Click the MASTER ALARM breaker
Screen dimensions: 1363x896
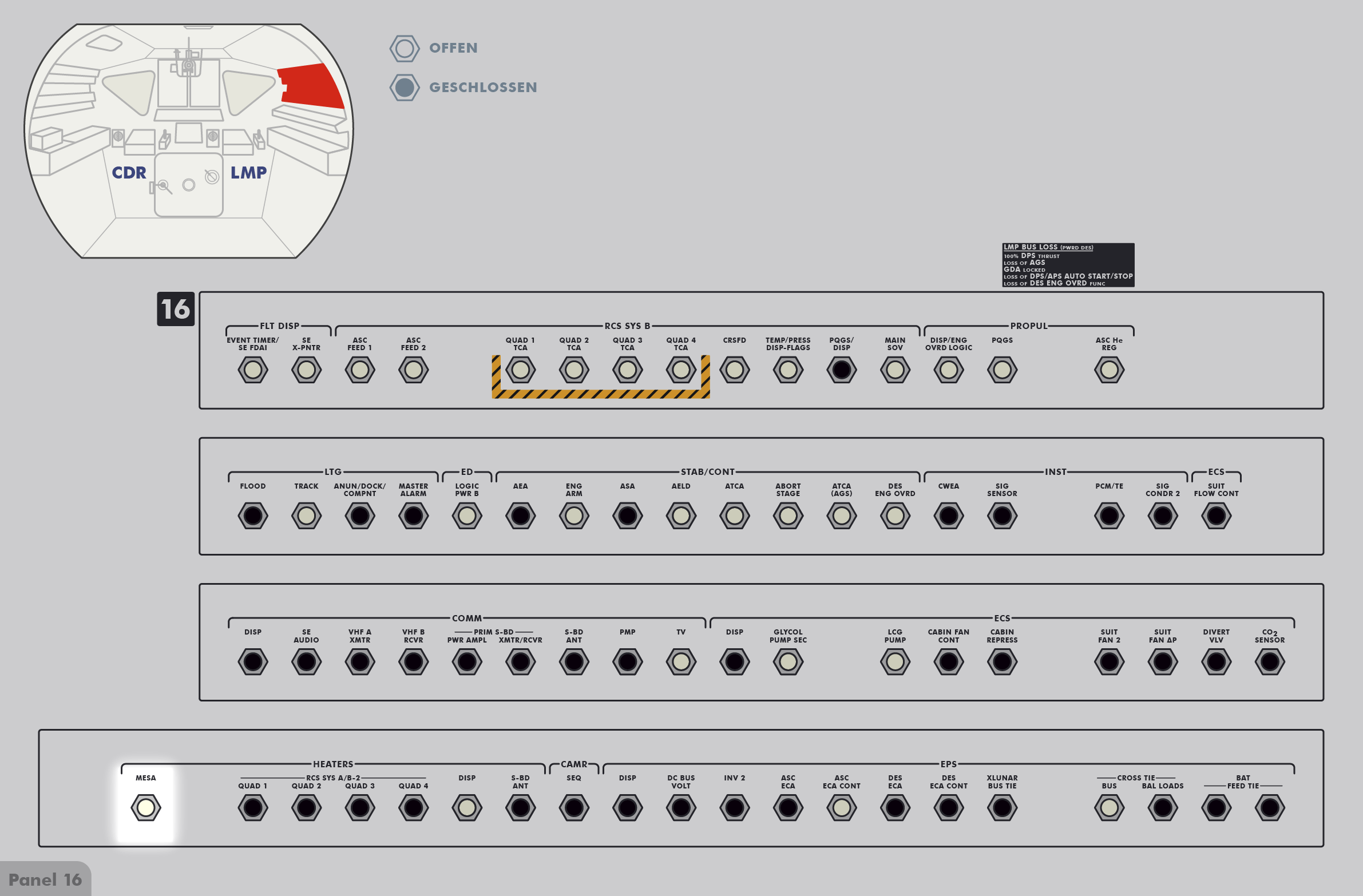point(413,516)
